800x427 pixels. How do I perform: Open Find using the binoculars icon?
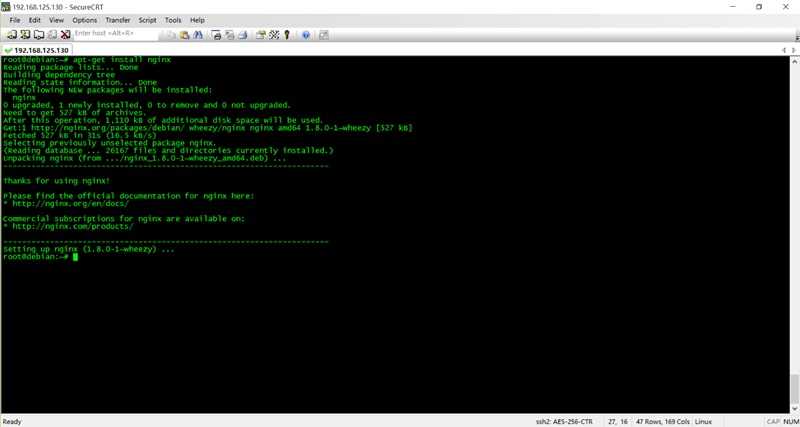tap(198, 35)
